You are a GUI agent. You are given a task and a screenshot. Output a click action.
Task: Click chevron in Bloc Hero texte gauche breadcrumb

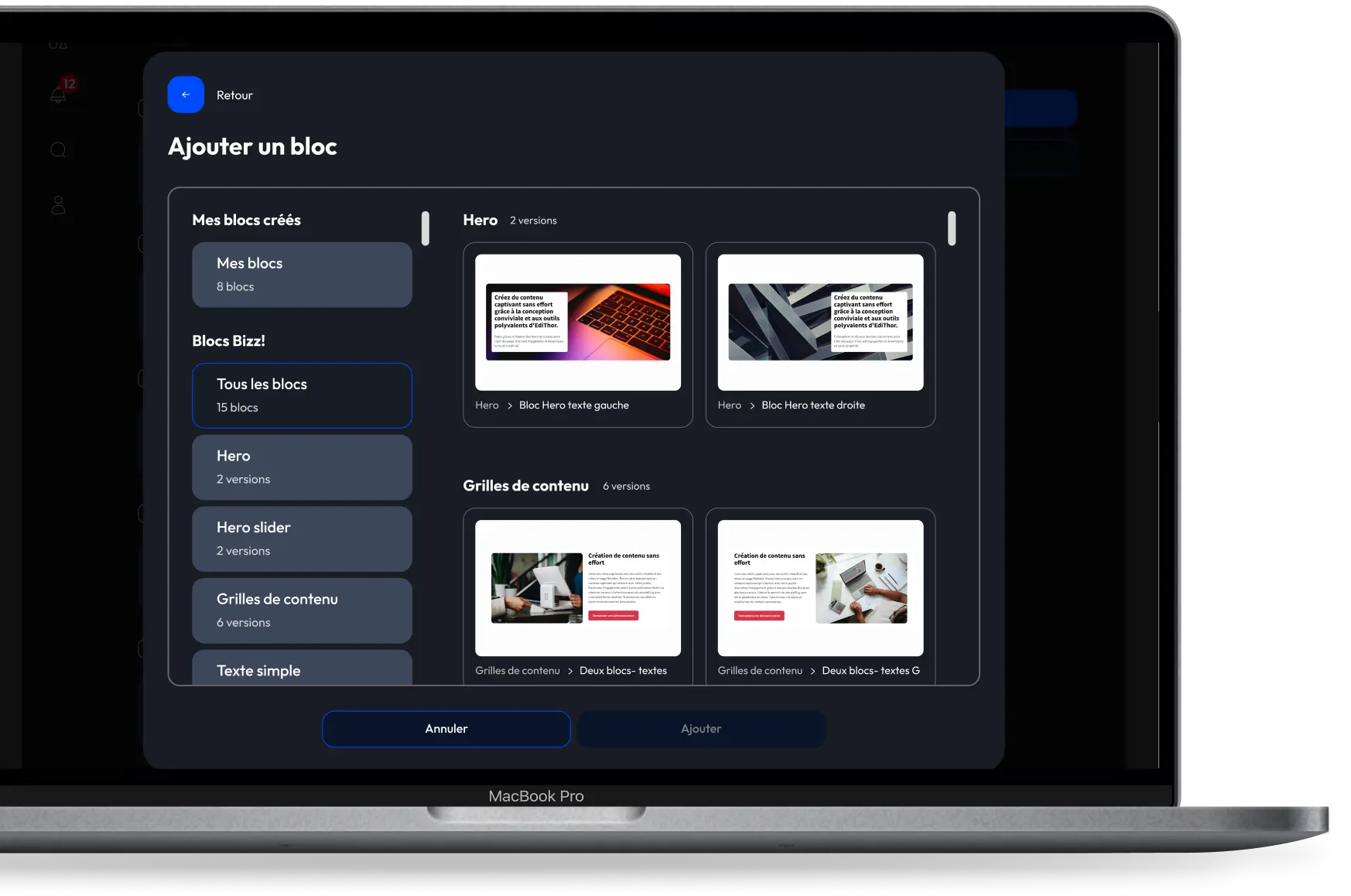pos(509,405)
